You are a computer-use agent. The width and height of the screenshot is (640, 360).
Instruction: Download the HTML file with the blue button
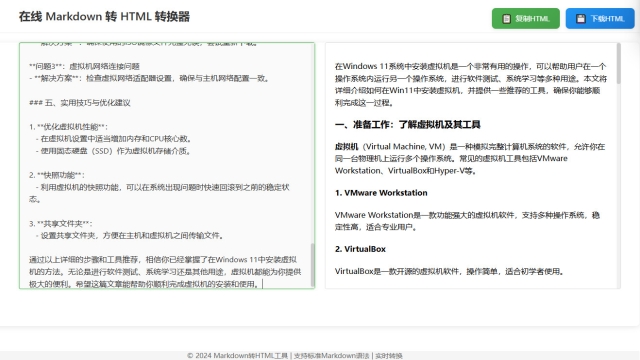pyautogui.click(x=600, y=18)
